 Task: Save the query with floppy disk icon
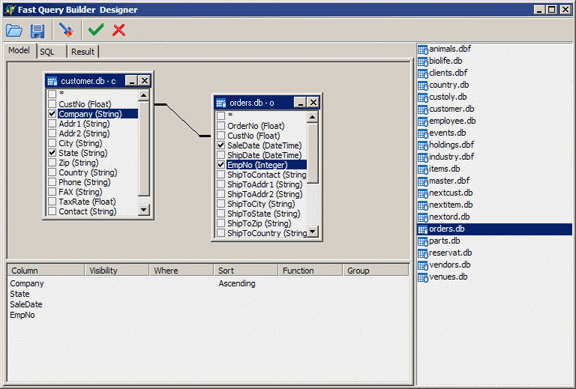tap(37, 31)
